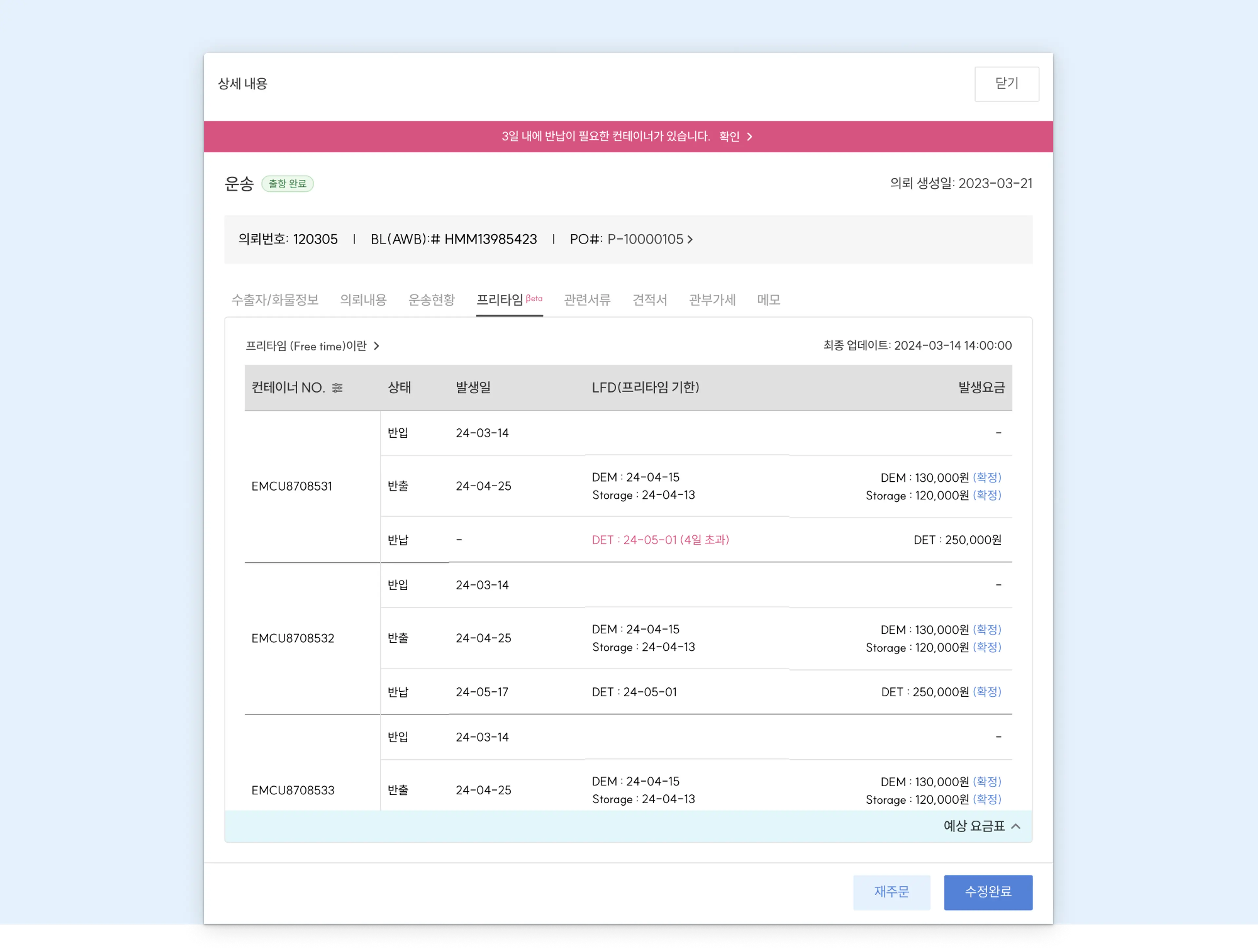Switch to 관부가세 tab
This screenshot has height=952, width=1258.
click(x=712, y=300)
